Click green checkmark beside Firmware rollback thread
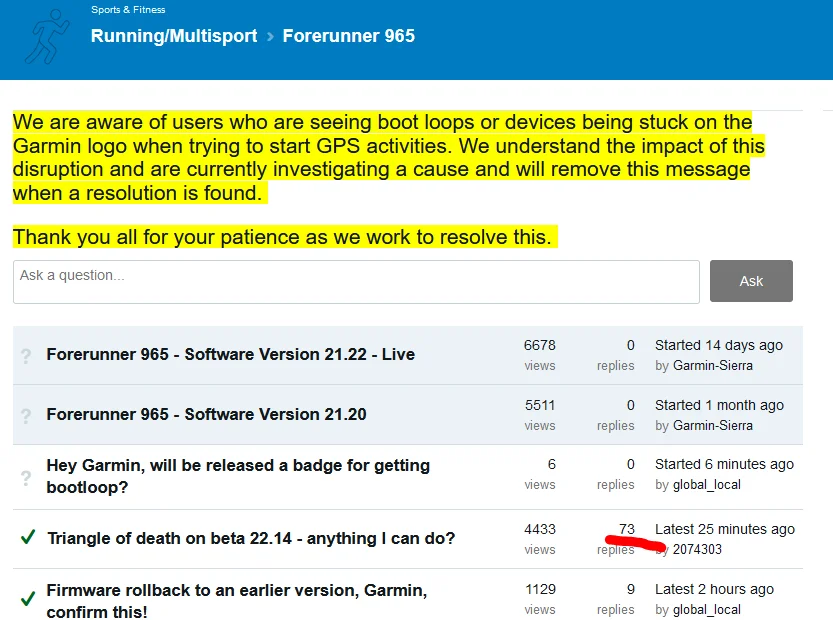Image resolution: width=833 pixels, height=620 pixels. coord(27,600)
